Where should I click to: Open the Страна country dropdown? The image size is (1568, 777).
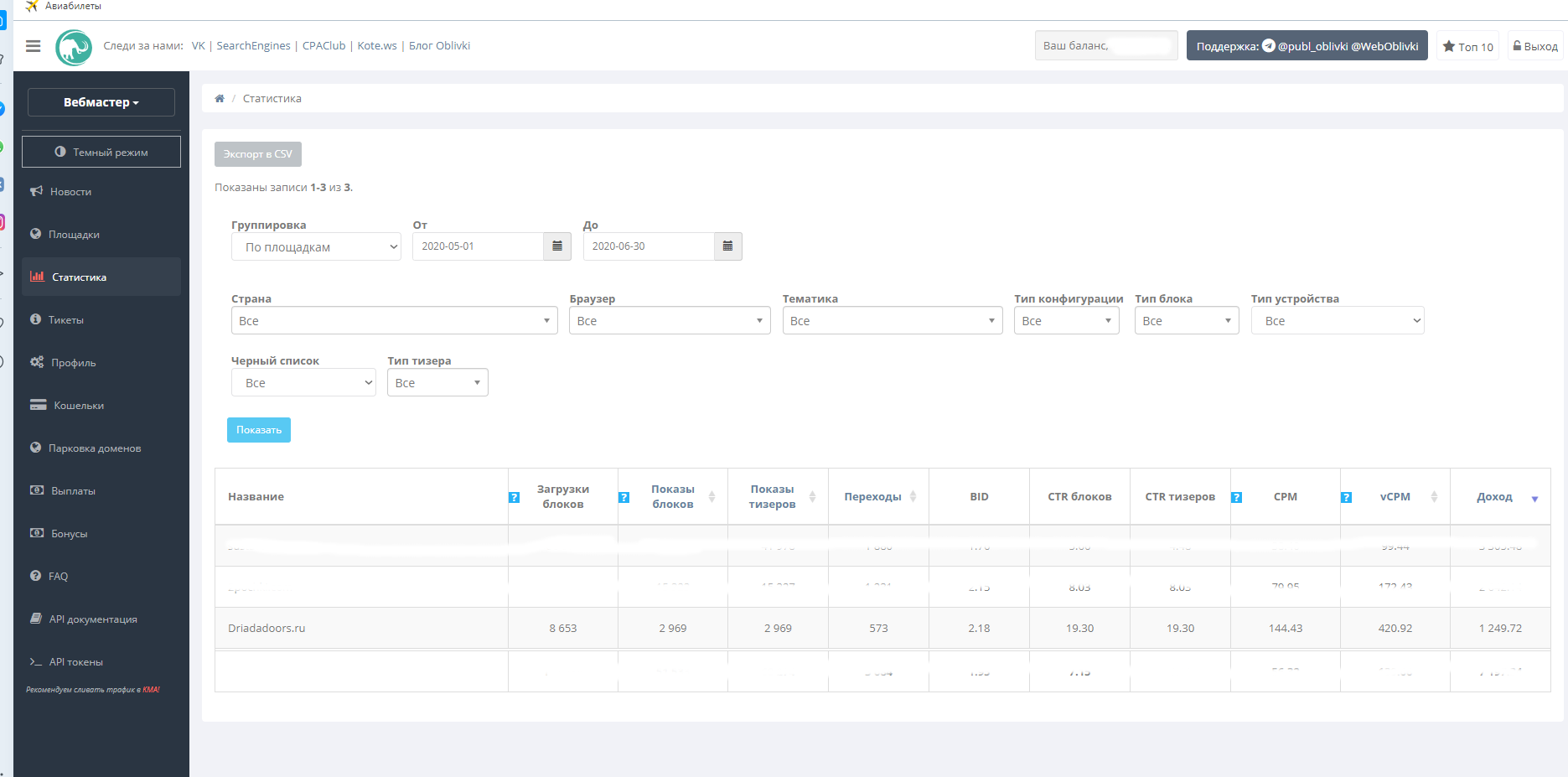pyautogui.click(x=394, y=321)
